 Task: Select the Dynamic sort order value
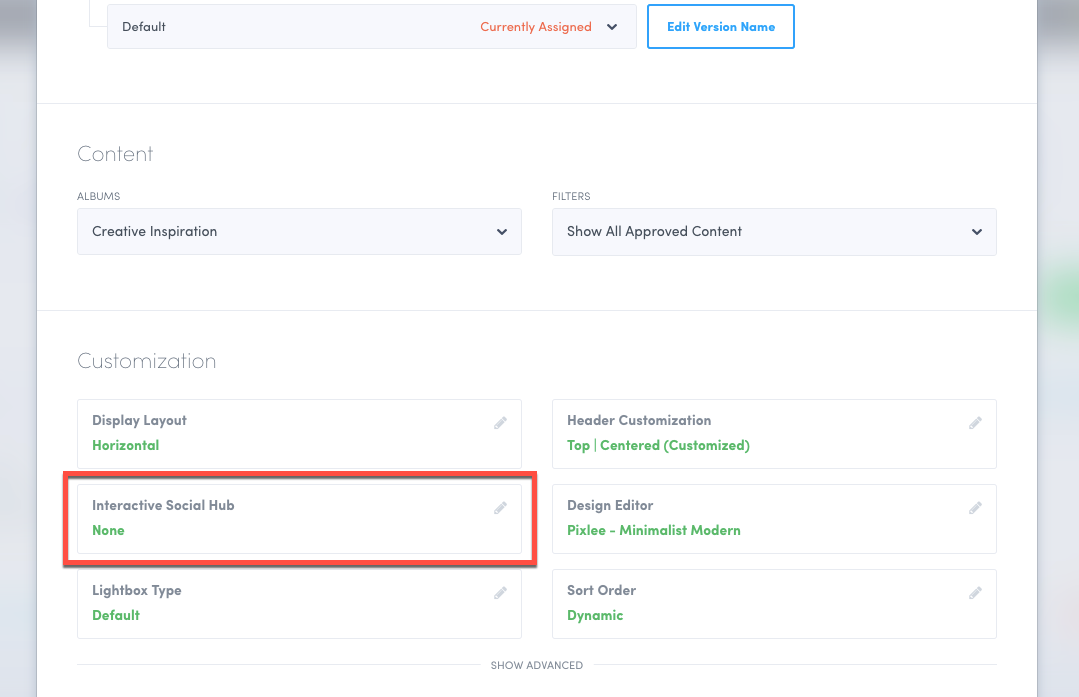595,615
